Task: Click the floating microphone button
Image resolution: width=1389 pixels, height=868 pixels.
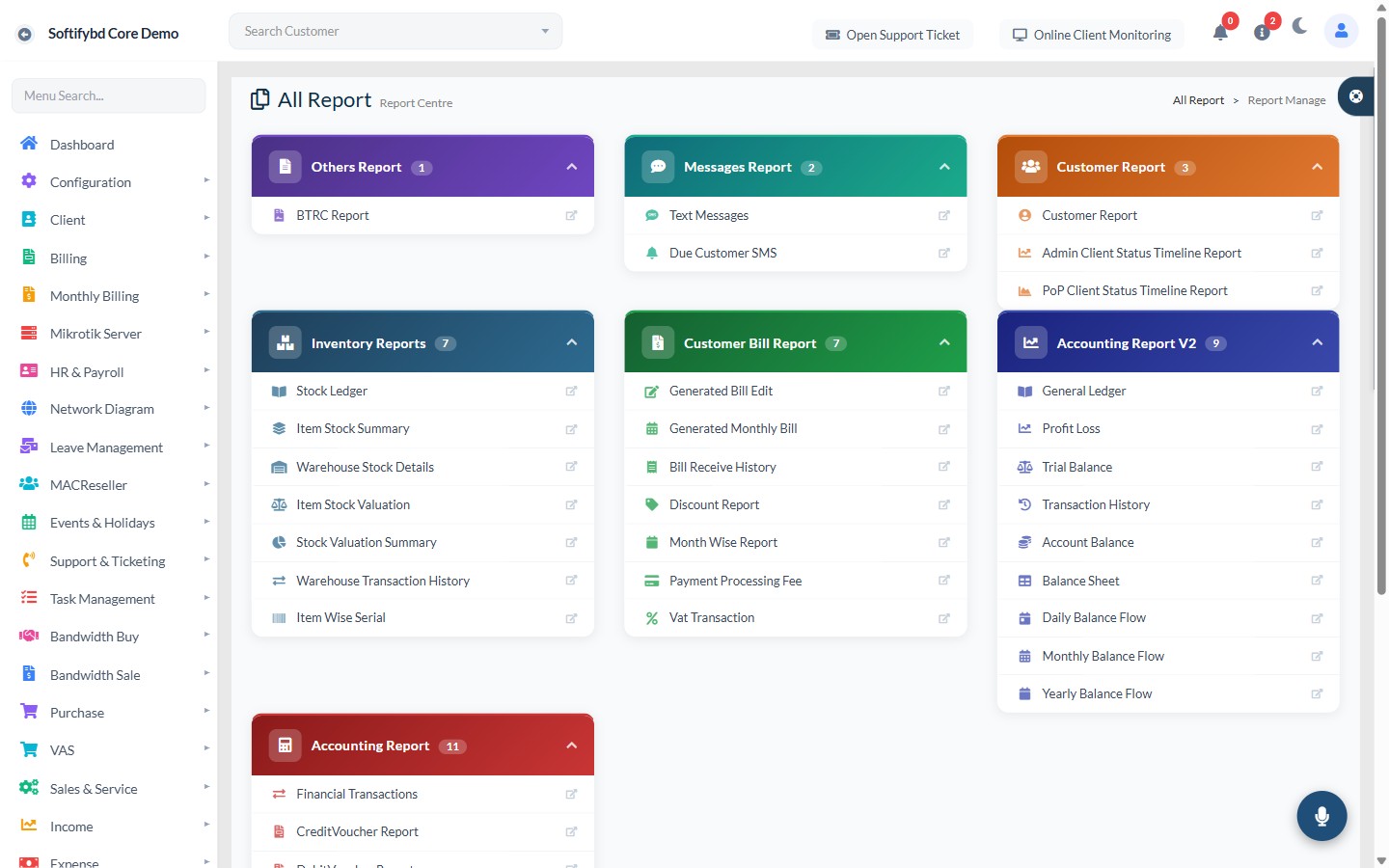Action: [x=1321, y=816]
